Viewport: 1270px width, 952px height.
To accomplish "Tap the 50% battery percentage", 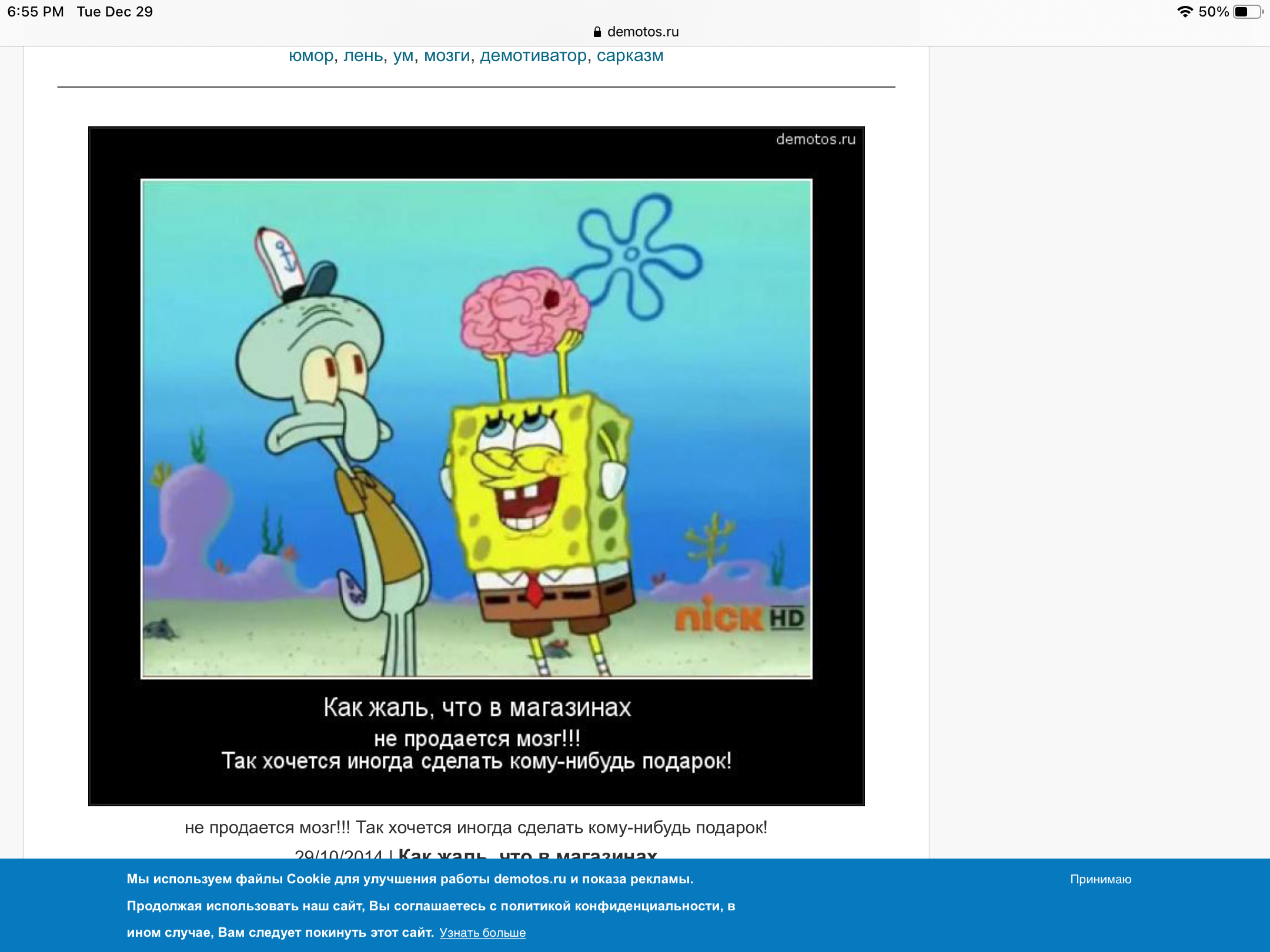I will 1213,12.
